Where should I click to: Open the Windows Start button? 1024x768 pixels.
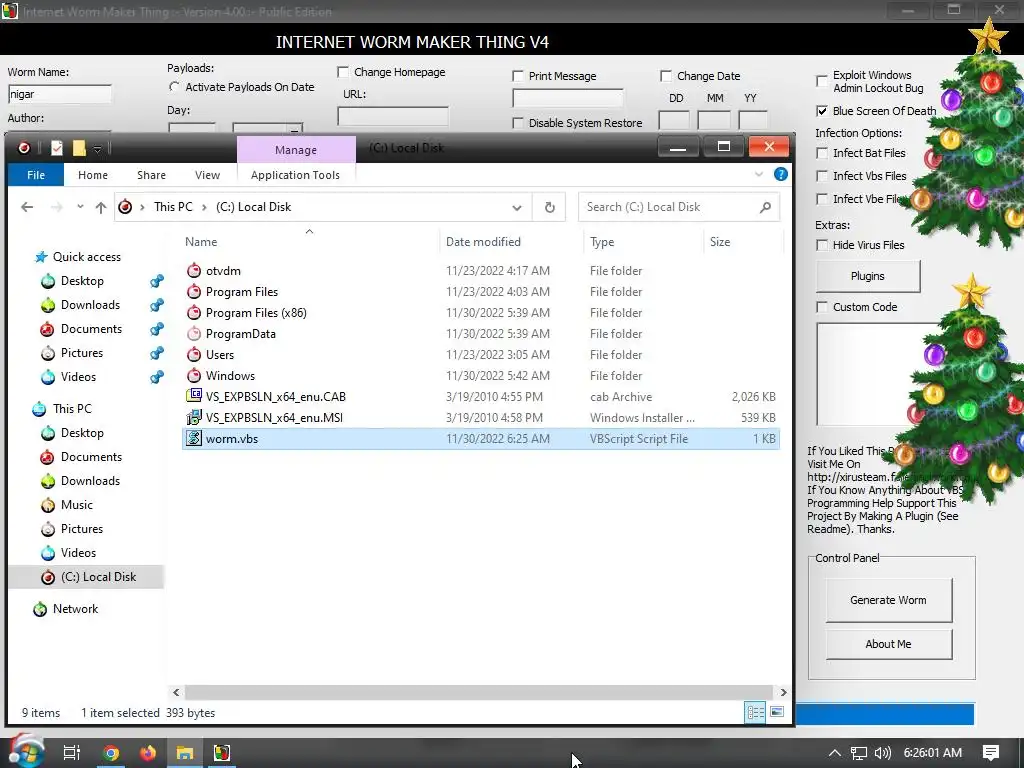(x=26, y=752)
